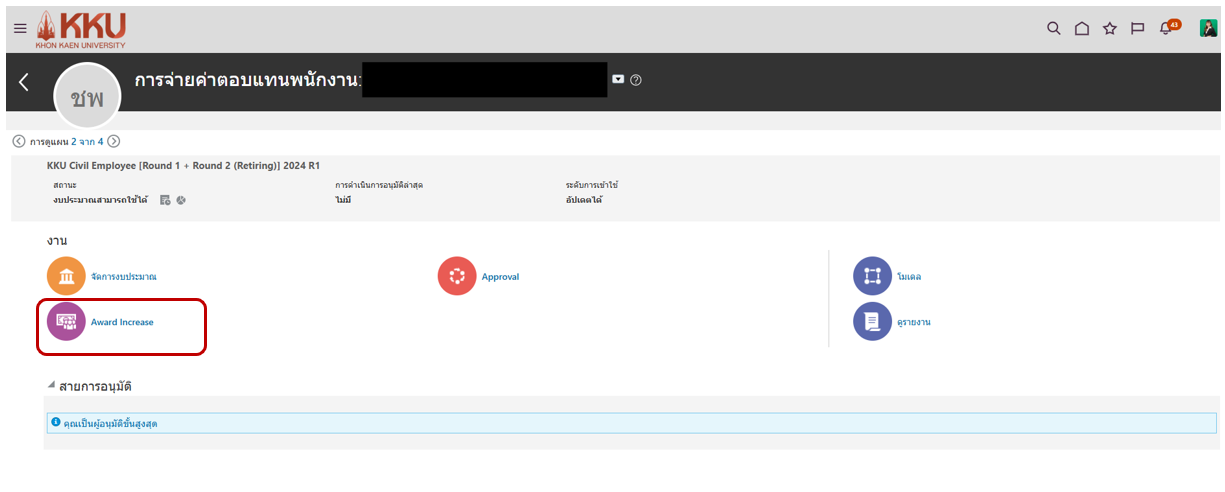Click the KKU Khon Kaen University logo
The width and height of the screenshot is (1225, 492).
click(x=81, y=29)
